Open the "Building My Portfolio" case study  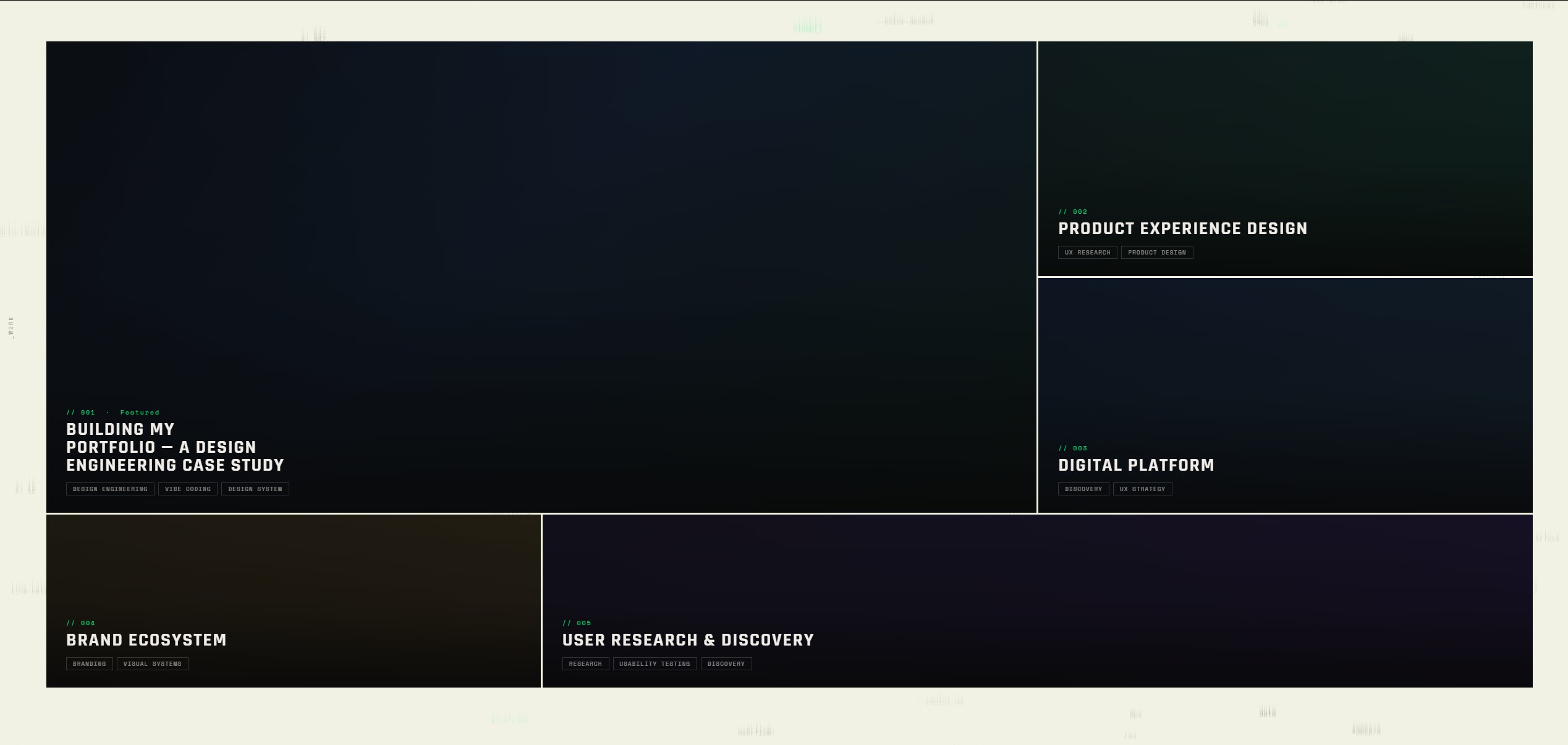(175, 447)
